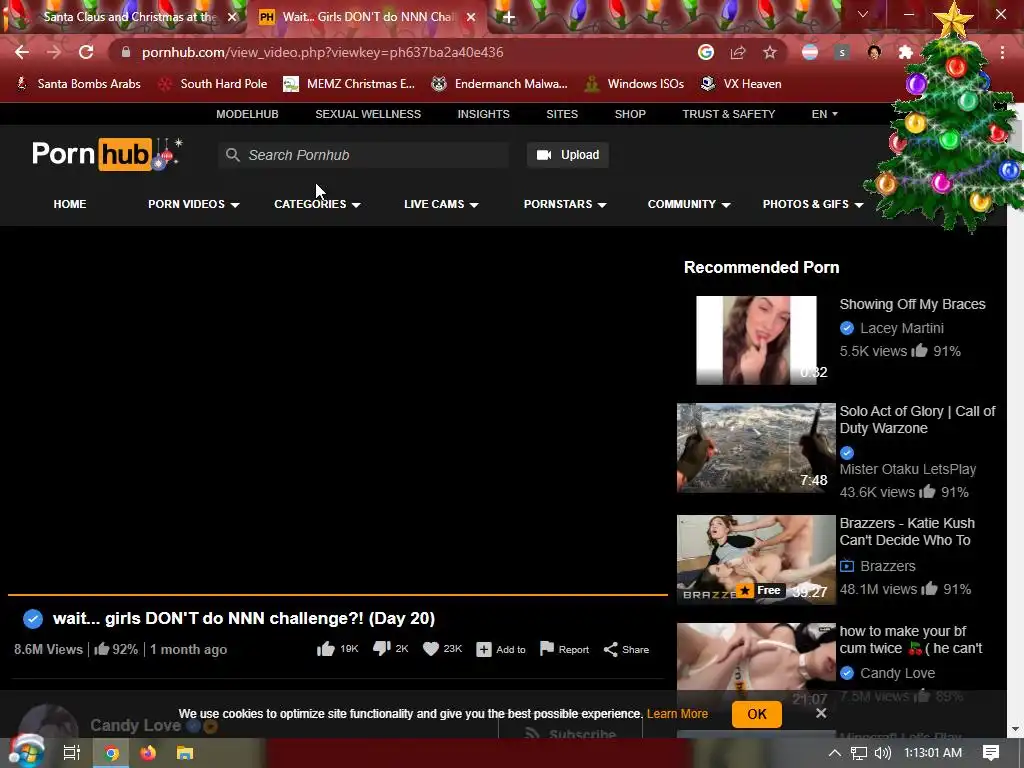This screenshot has height=768, width=1024.
Task: Open the Endermanch Malwa... bookmark
Action: pyautogui.click(x=500, y=84)
